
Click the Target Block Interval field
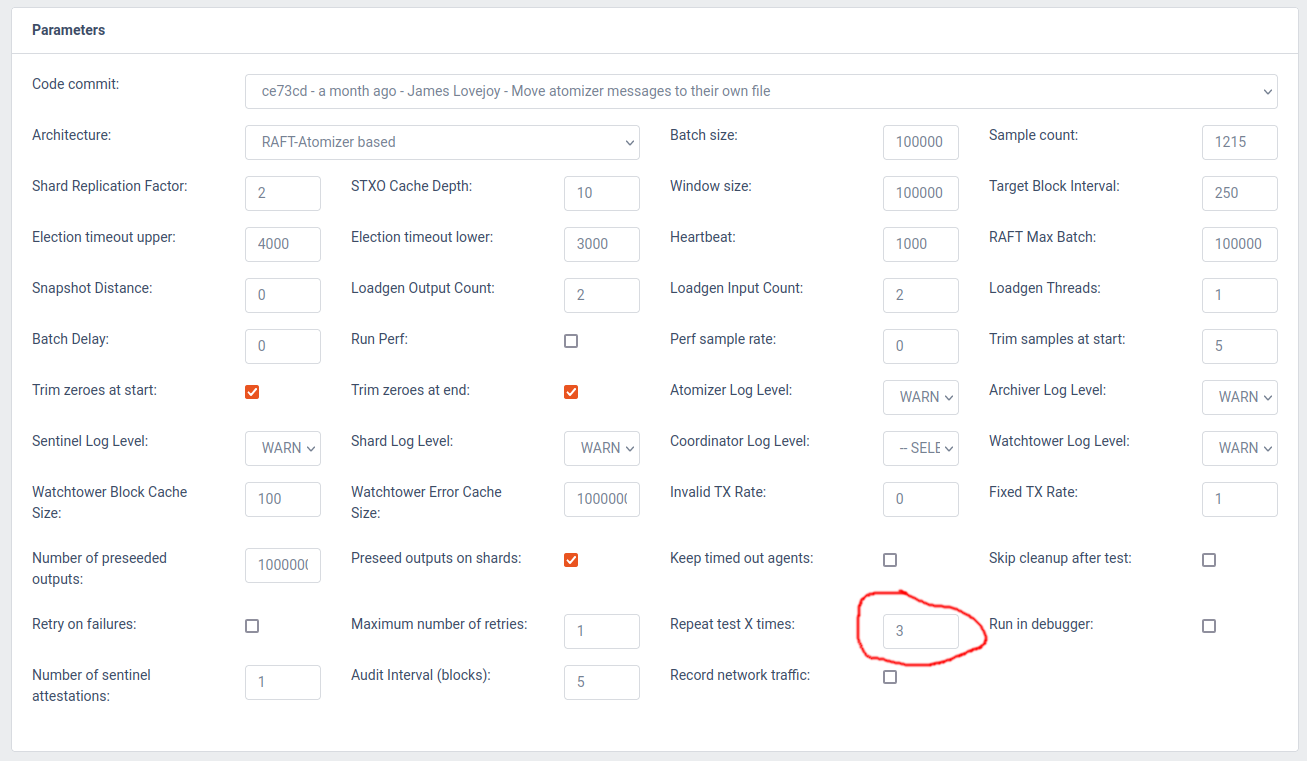pos(1240,193)
